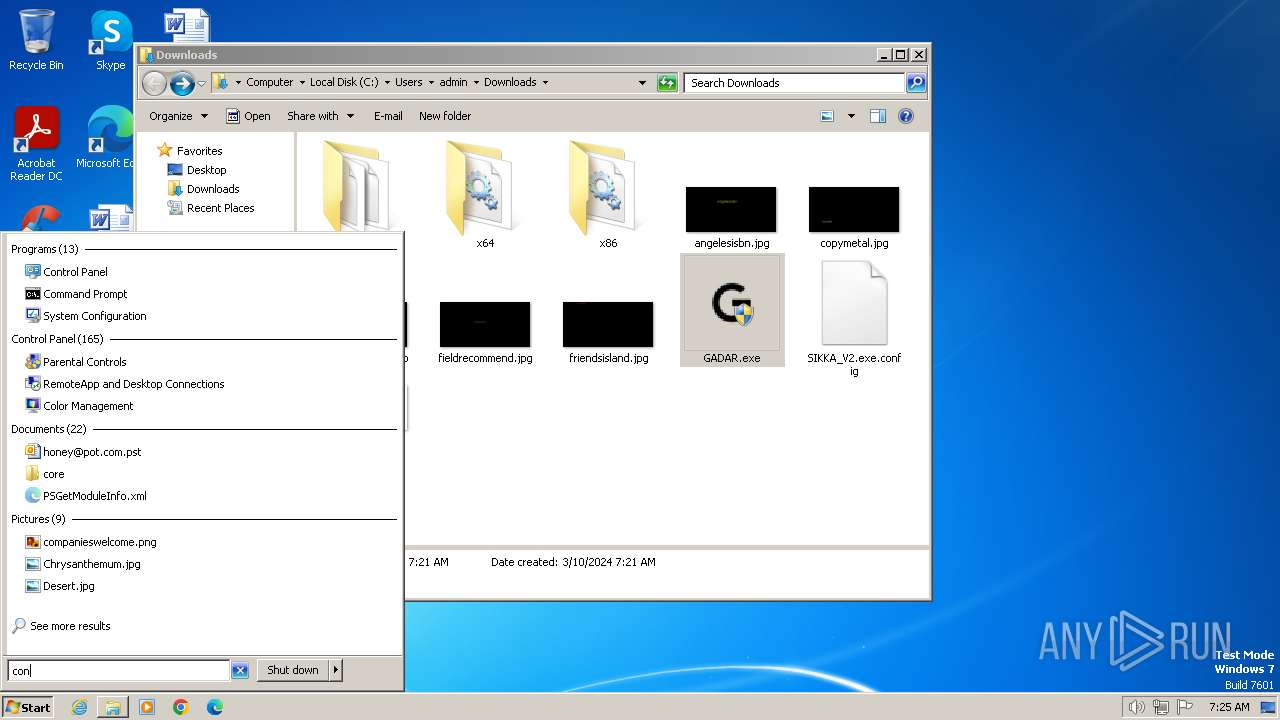Open Color Management item
This screenshot has height=720, width=1280.
pyautogui.click(x=78, y=406)
